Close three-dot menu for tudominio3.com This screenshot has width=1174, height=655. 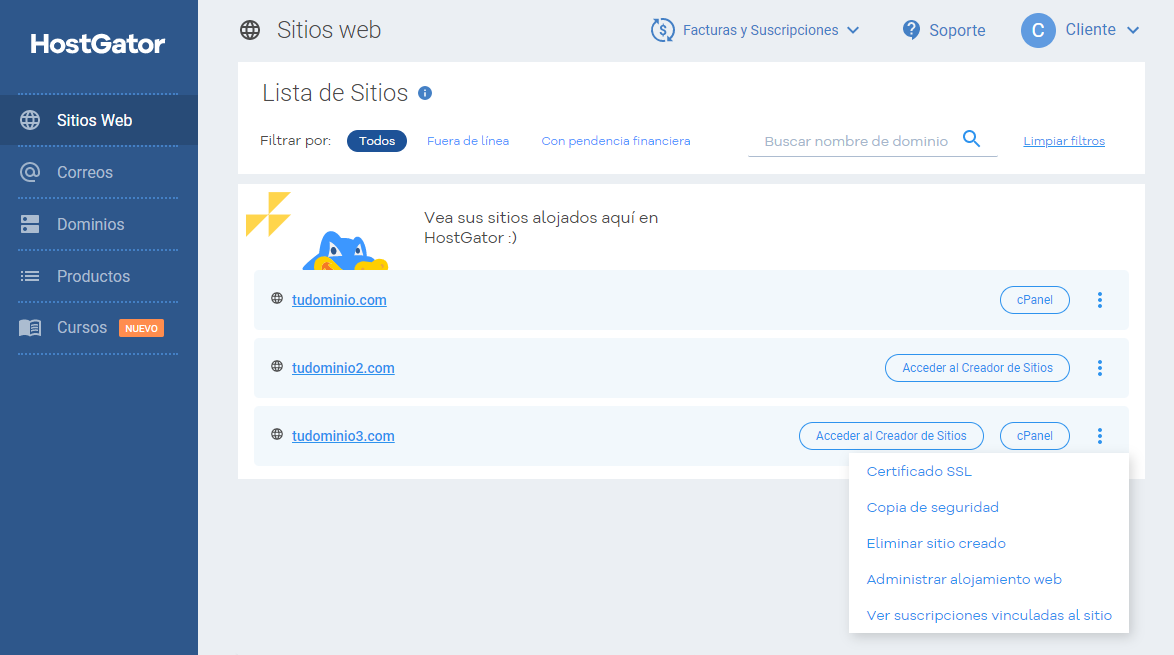pyautogui.click(x=1100, y=436)
